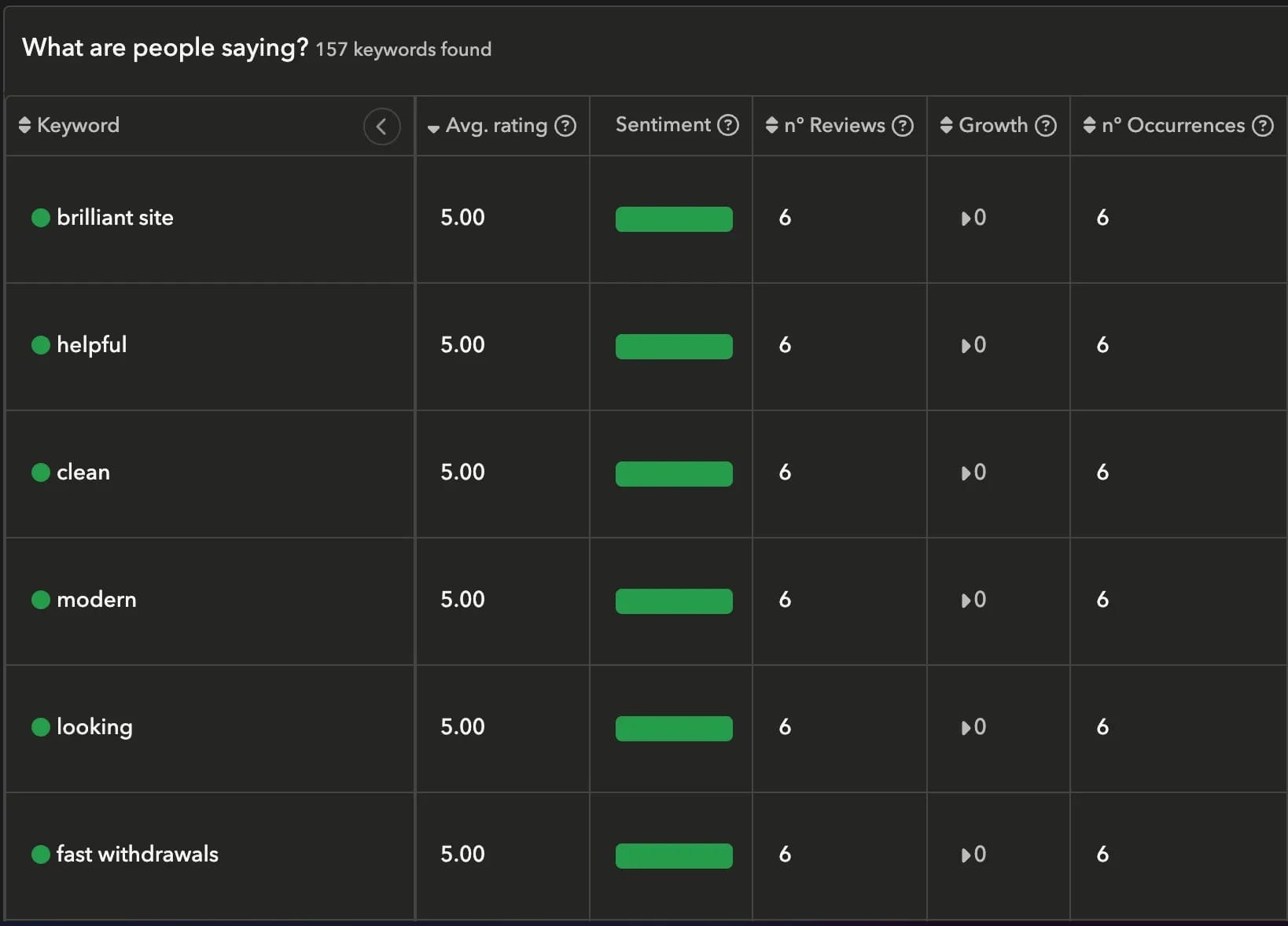Click green dot beside fast withdrawals
Screen dimensions: 1288x926
[41, 854]
